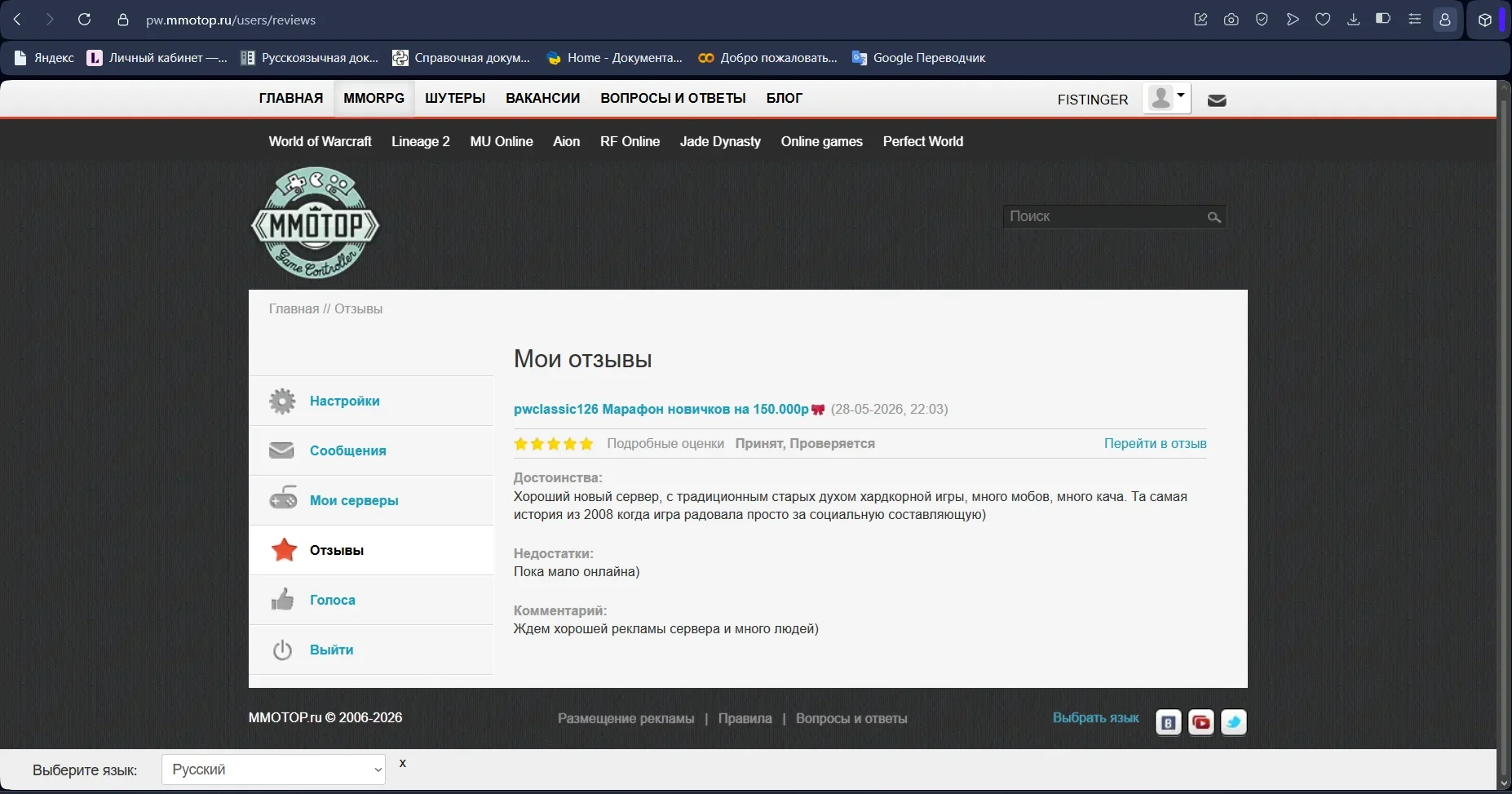The width and height of the screenshot is (1512, 794).
Task: Go to Jade Dynasty section
Action: [721, 141]
